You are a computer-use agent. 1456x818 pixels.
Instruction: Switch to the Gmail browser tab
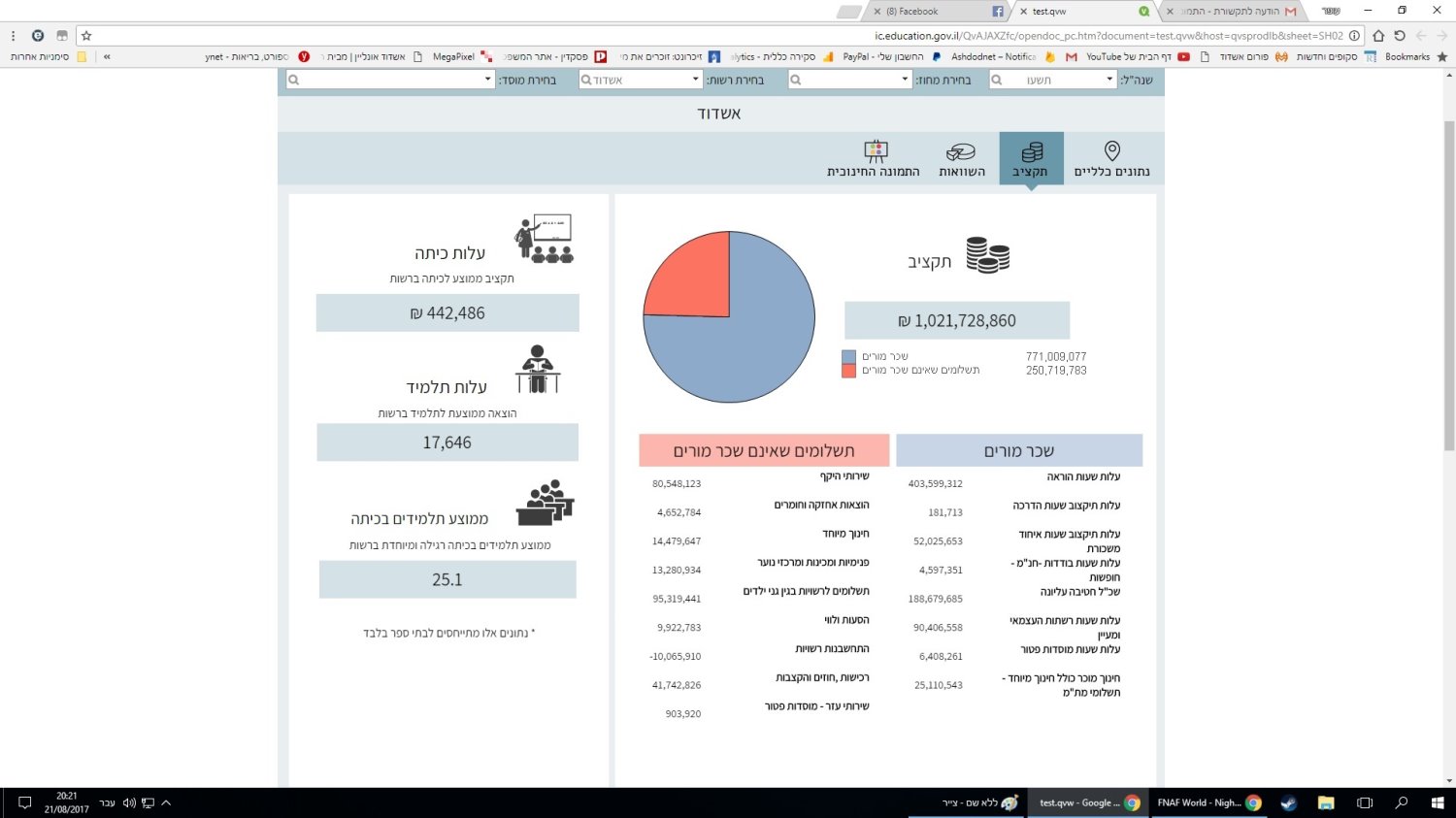point(1233,12)
